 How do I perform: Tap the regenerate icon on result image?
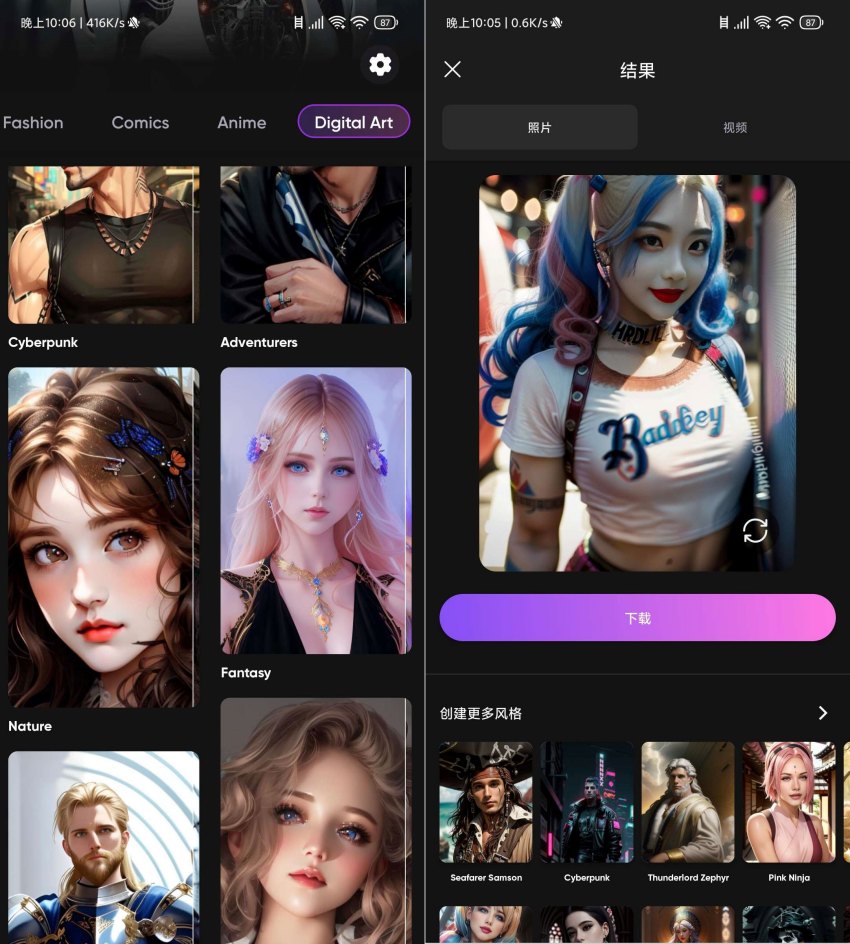click(755, 530)
